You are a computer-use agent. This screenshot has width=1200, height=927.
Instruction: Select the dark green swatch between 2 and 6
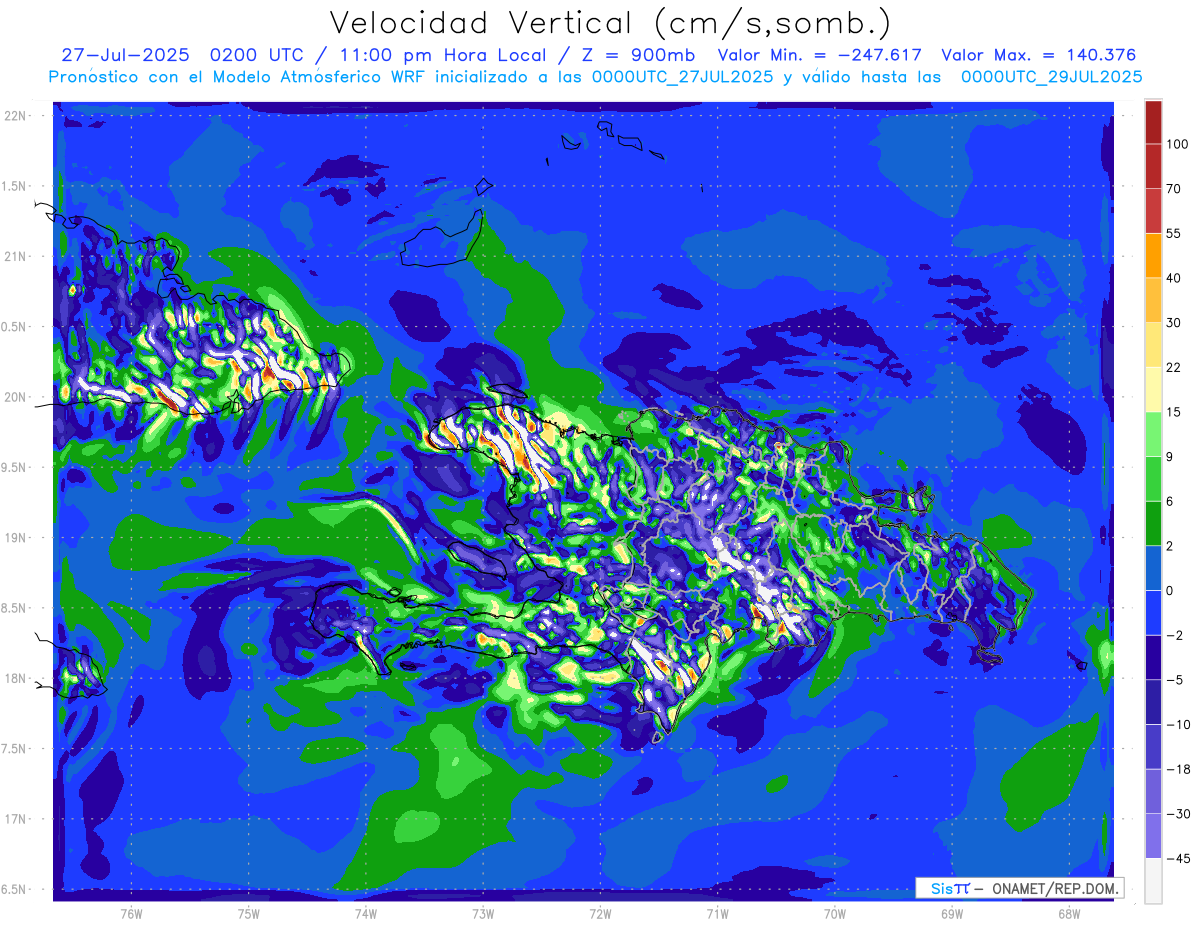[x=1153, y=523]
